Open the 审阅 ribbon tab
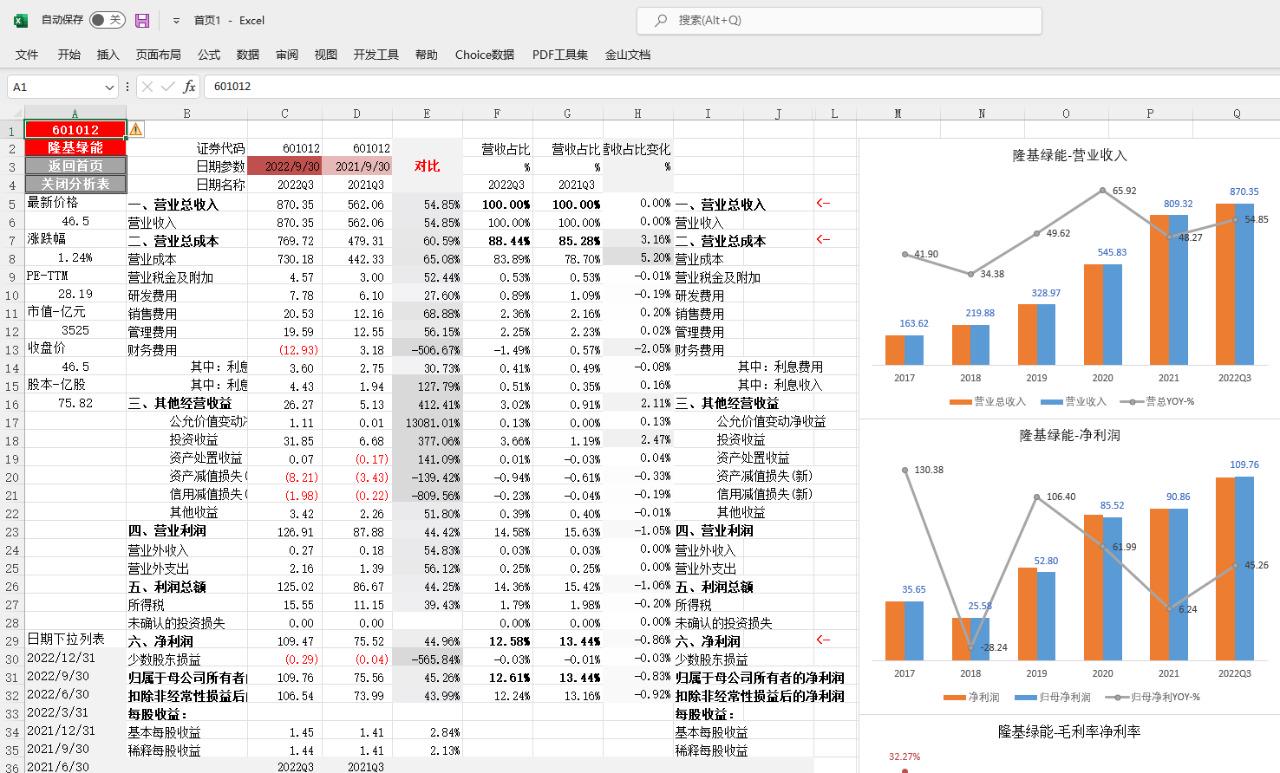The width and height of the screenshot is (1280, 773). pos(287,55)
